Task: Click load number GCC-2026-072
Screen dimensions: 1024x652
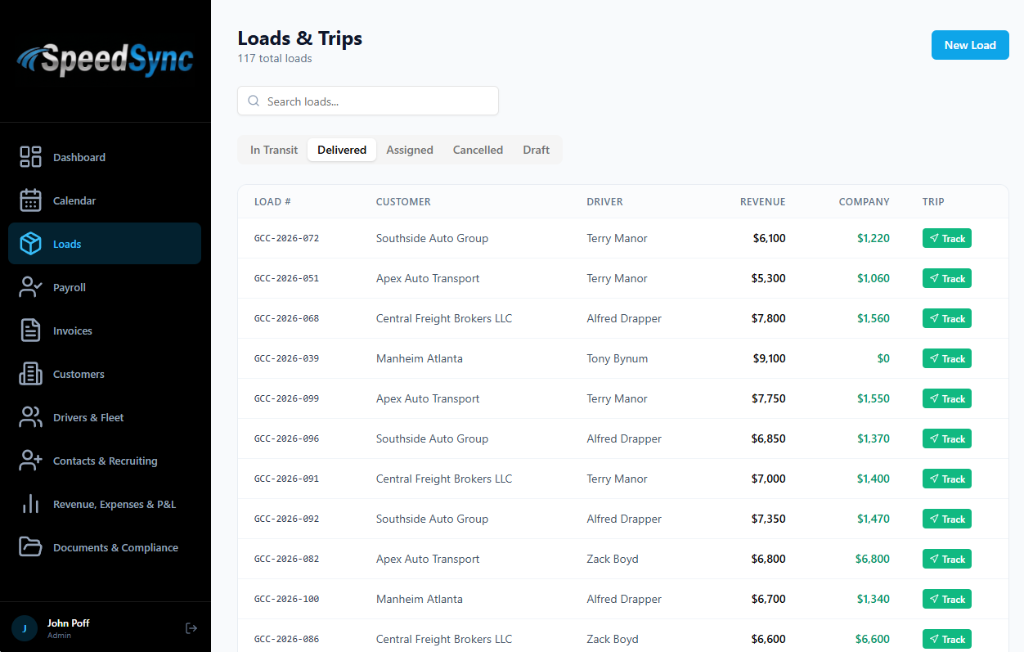Action: (287, 238)
